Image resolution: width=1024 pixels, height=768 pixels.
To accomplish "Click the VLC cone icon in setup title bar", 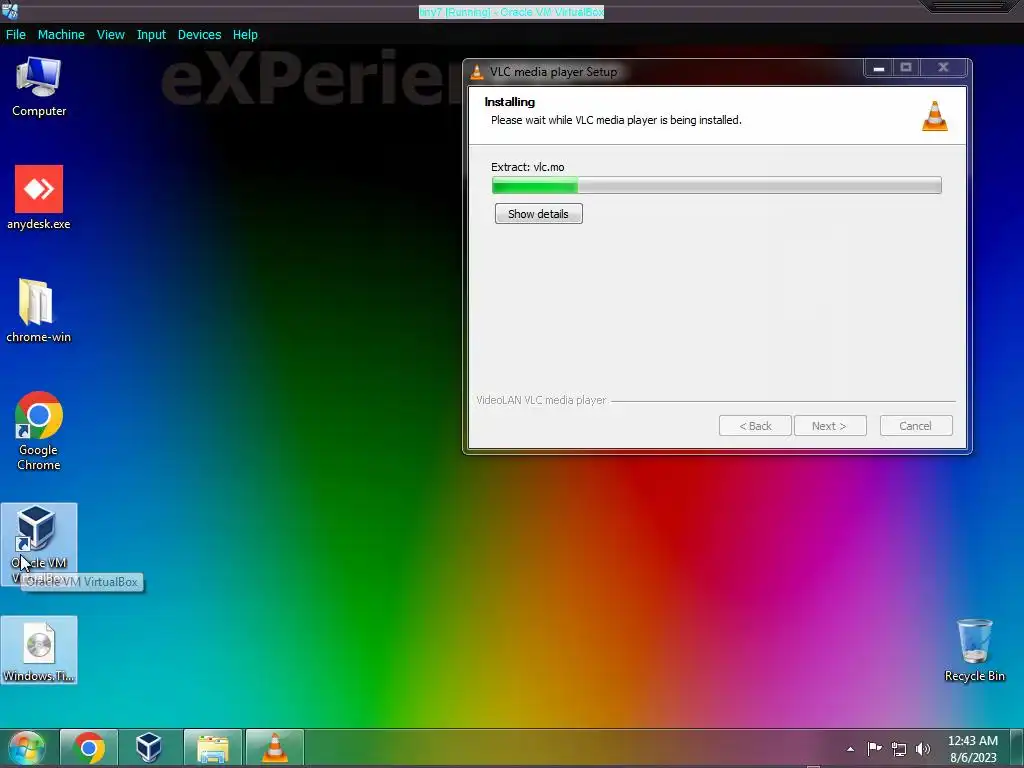I will pos(477,72).
